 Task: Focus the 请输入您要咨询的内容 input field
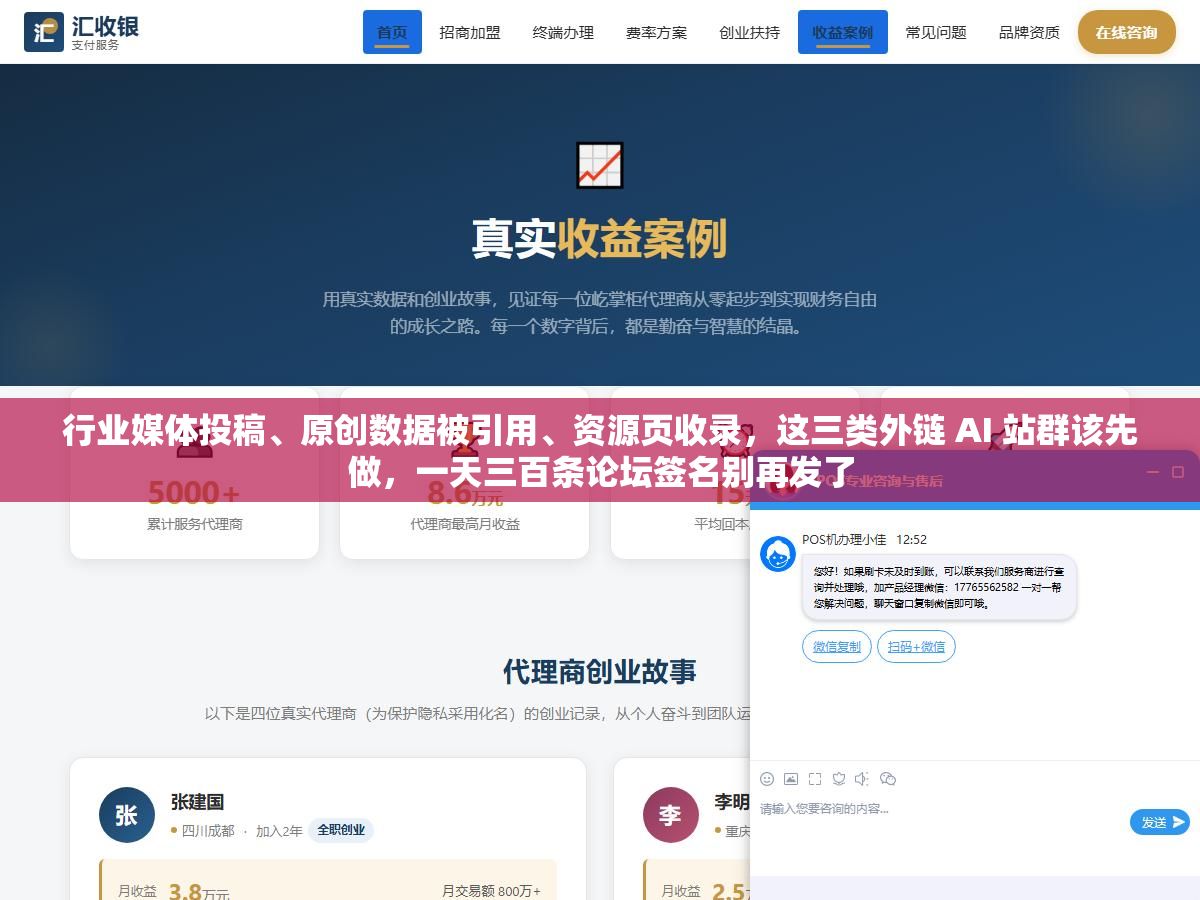[x=940, y=809]
